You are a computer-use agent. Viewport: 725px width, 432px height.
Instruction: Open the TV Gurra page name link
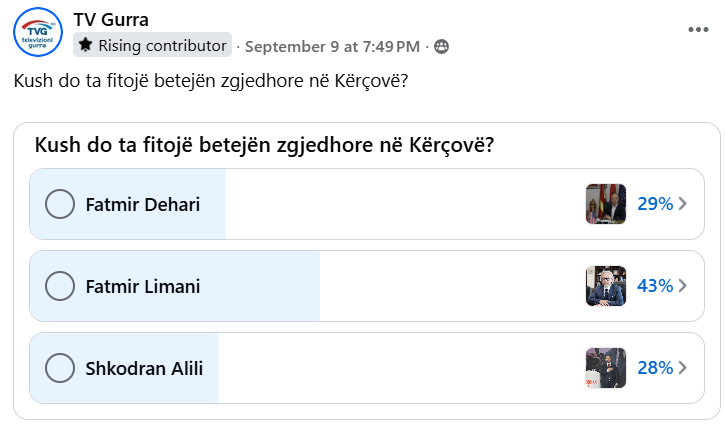pyautogui.click(x=111, y=19)
